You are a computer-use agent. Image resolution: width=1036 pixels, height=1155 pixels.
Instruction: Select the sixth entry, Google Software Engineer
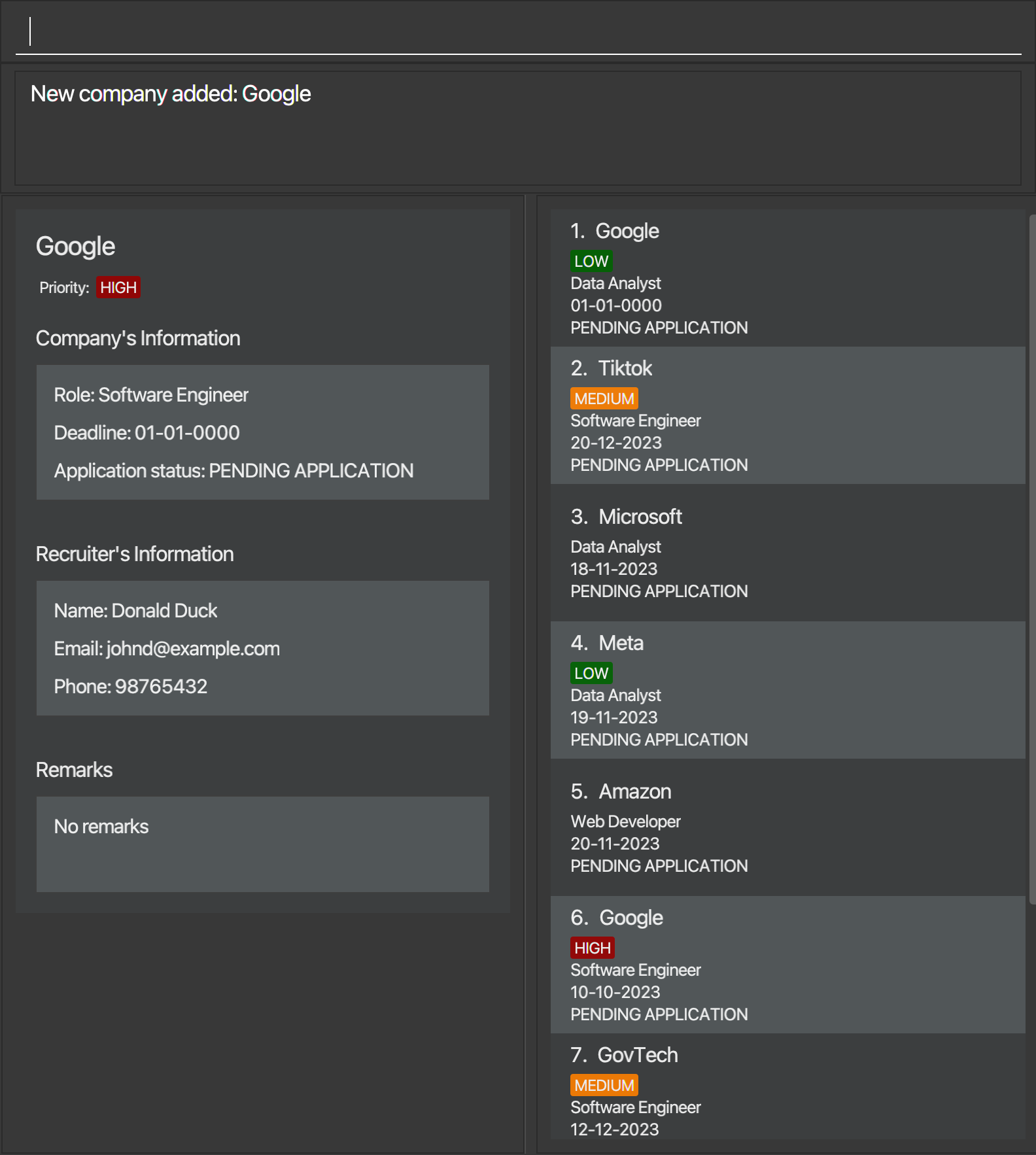click(x=787, y=965)
